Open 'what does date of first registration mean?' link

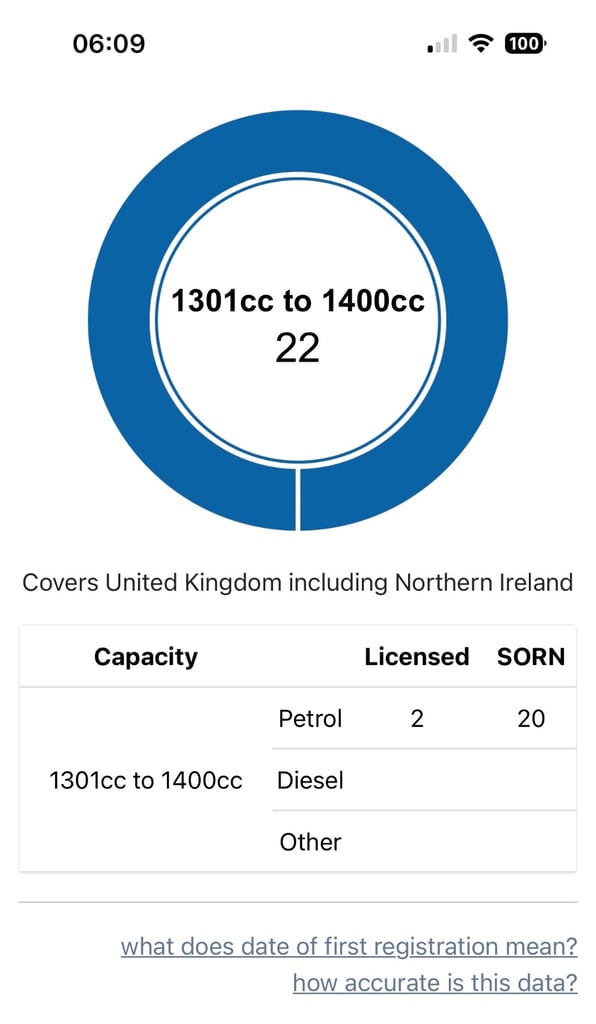click(349, 946)
